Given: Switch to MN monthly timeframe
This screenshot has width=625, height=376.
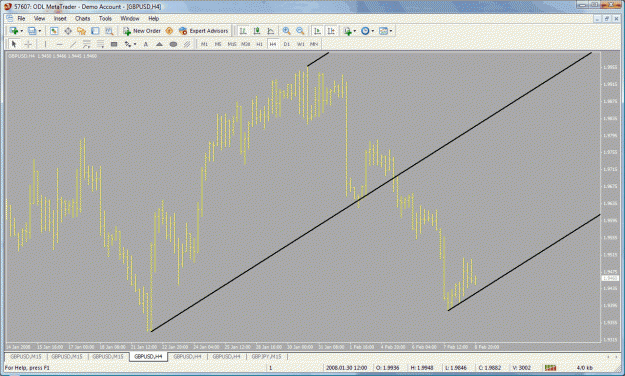Looking at the screenshot, I should coord(314,44).
